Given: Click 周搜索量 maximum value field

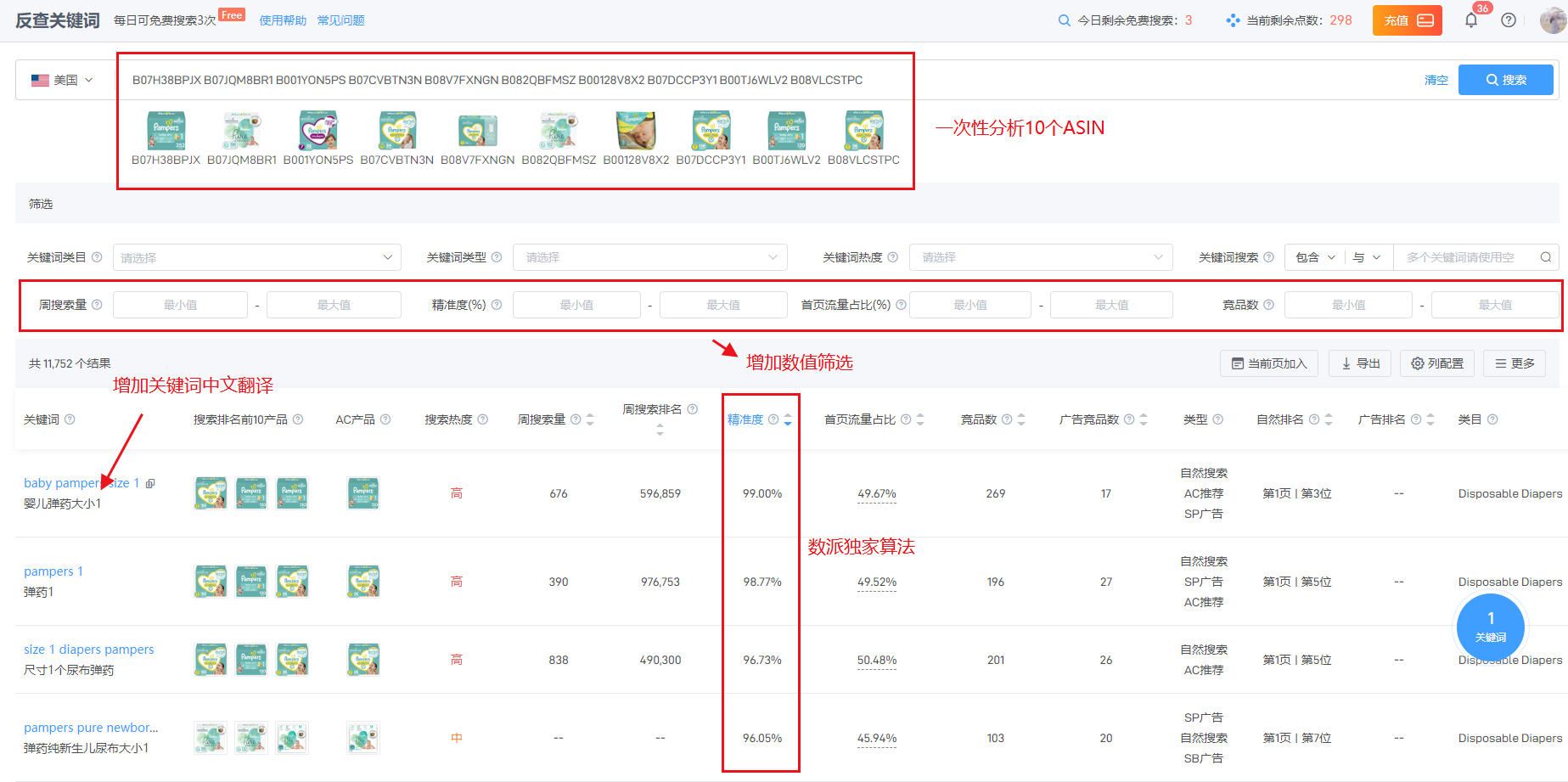Looking at the screenshot, I should 334,305.
